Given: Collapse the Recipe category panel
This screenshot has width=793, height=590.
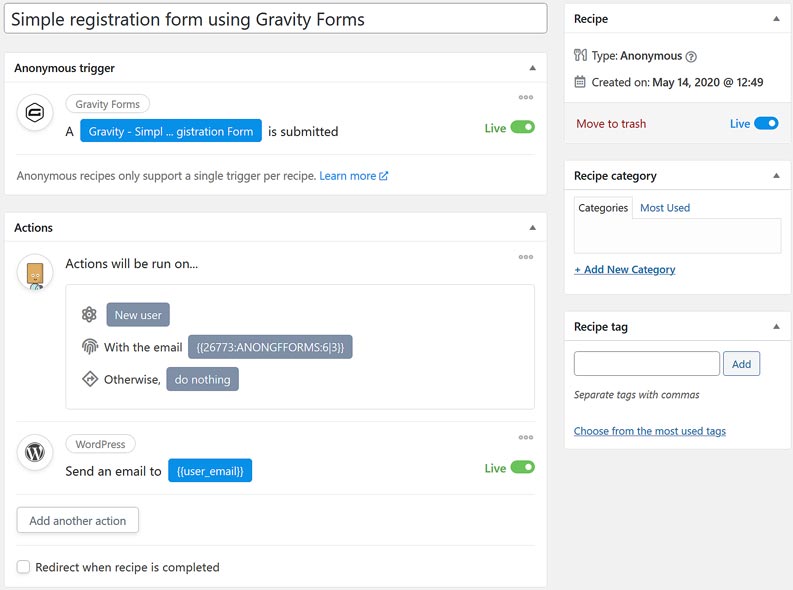Looking at the screenshot, I should [x=776, y=175].
